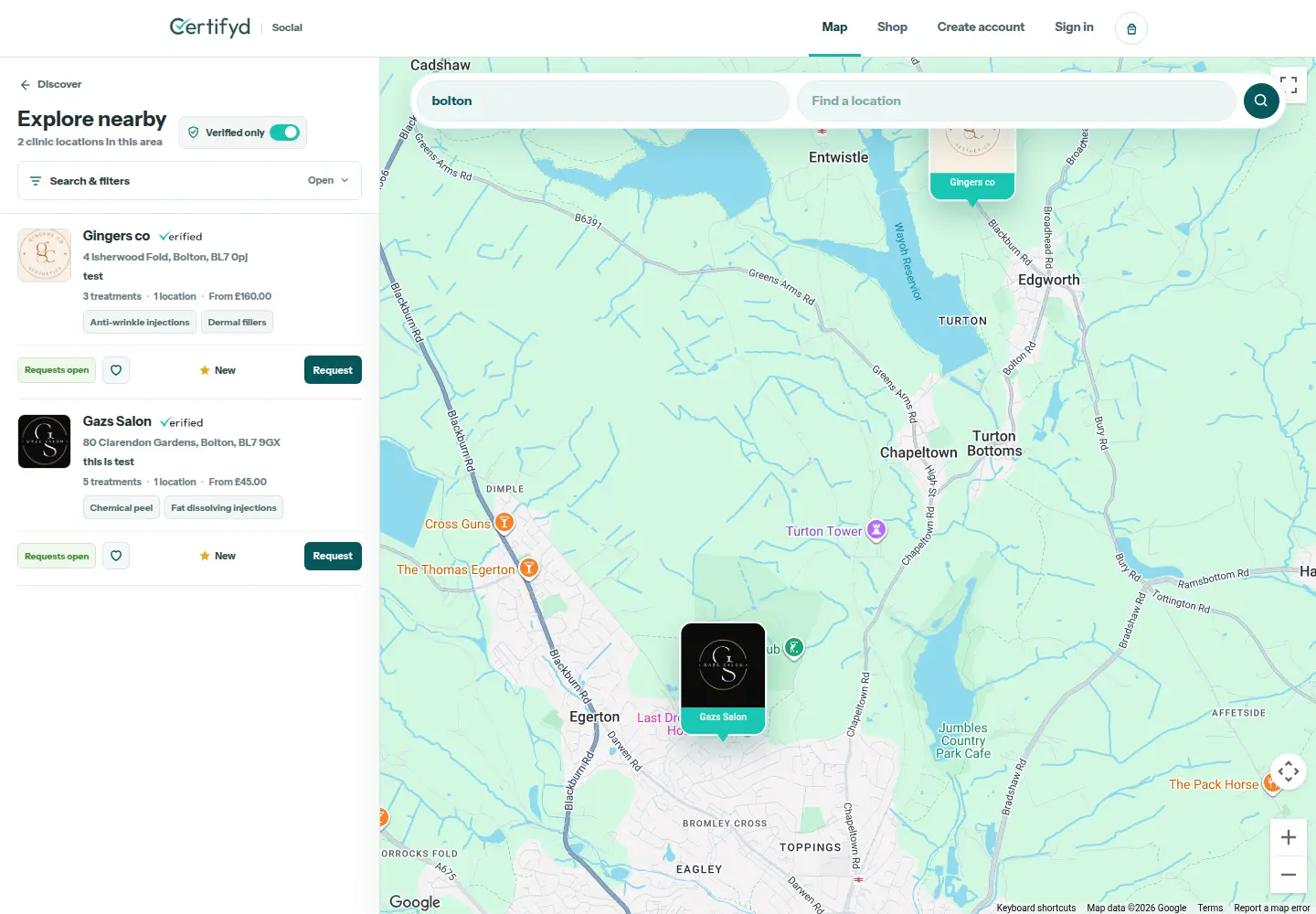Click the Turton Tower map pin
The height and width of the screenshot is (914, 1316).
click(876, 530)
